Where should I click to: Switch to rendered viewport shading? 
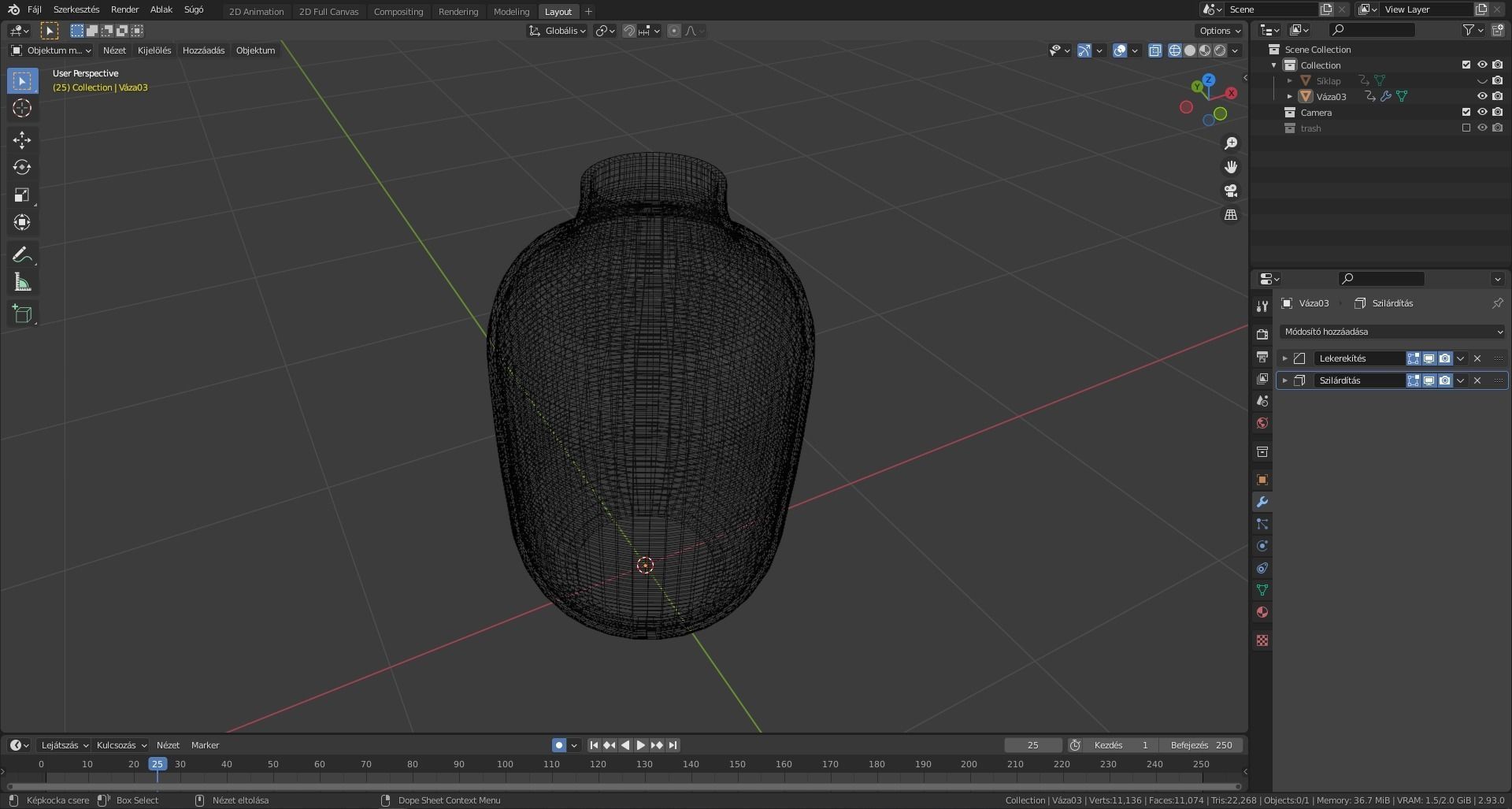(x=1220, y=50)
